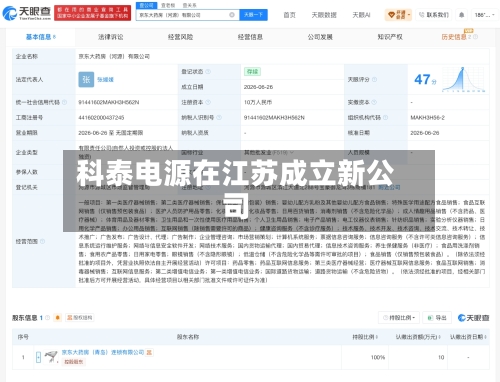Viewport: 500px width, 382px height.
Task: Clear the search box text
Action: coord(232,15)
